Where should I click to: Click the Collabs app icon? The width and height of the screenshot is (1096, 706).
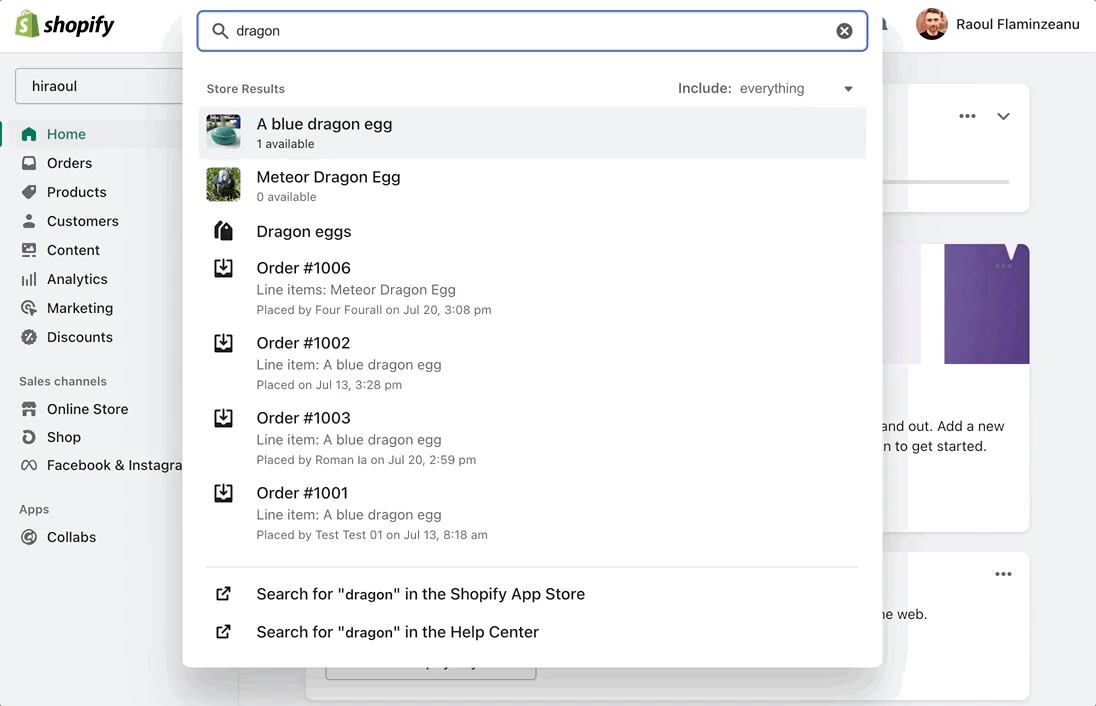(29, 537)
